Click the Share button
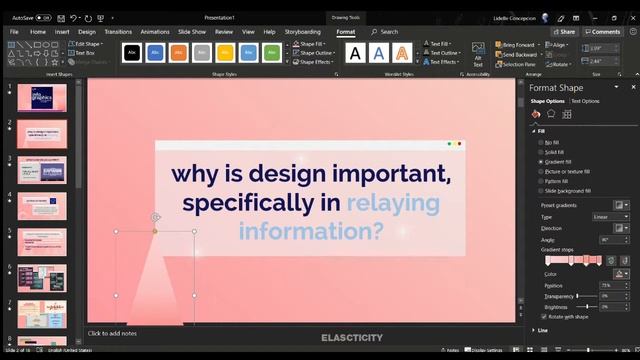 coord(564,32)
